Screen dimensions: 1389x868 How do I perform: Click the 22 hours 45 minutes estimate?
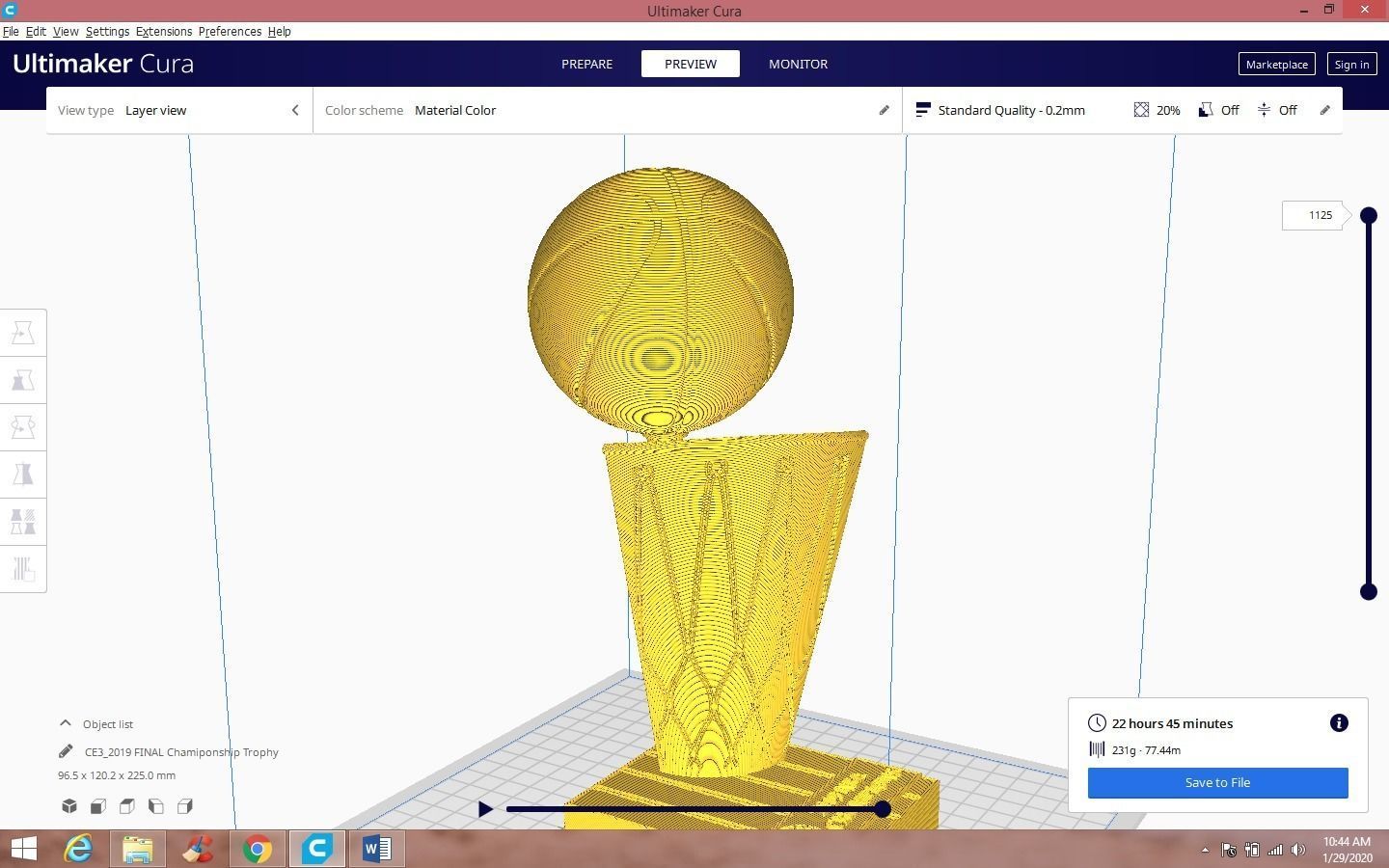tap(1172, 723)
